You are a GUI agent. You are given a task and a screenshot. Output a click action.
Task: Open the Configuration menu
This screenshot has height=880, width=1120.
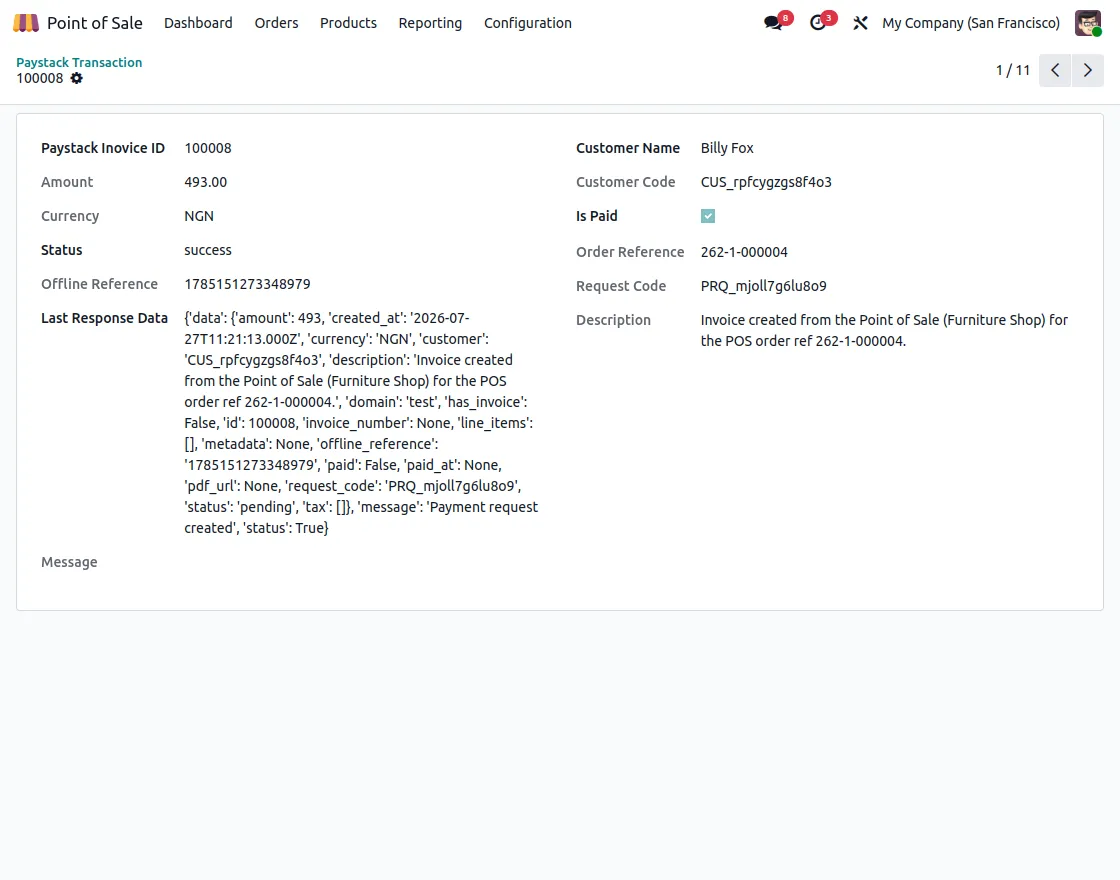tap(528, 23)
